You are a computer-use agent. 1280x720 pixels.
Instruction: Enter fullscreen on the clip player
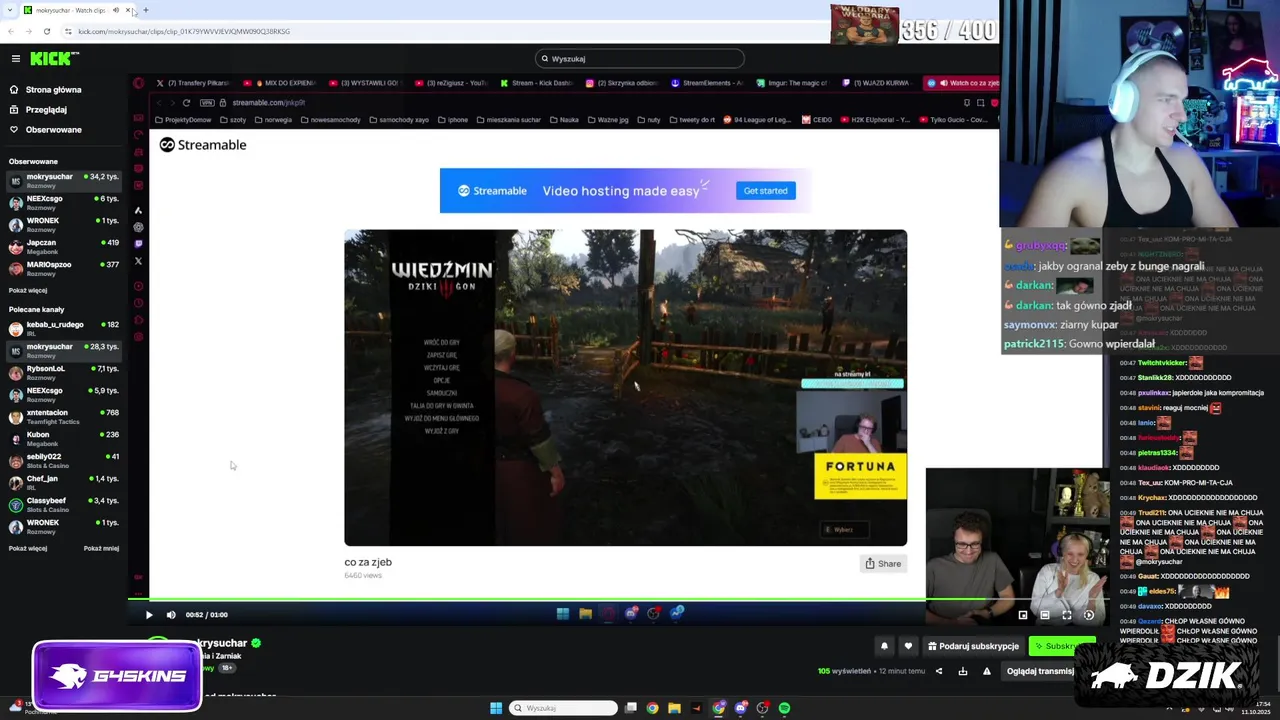[x=1067, y=615]
